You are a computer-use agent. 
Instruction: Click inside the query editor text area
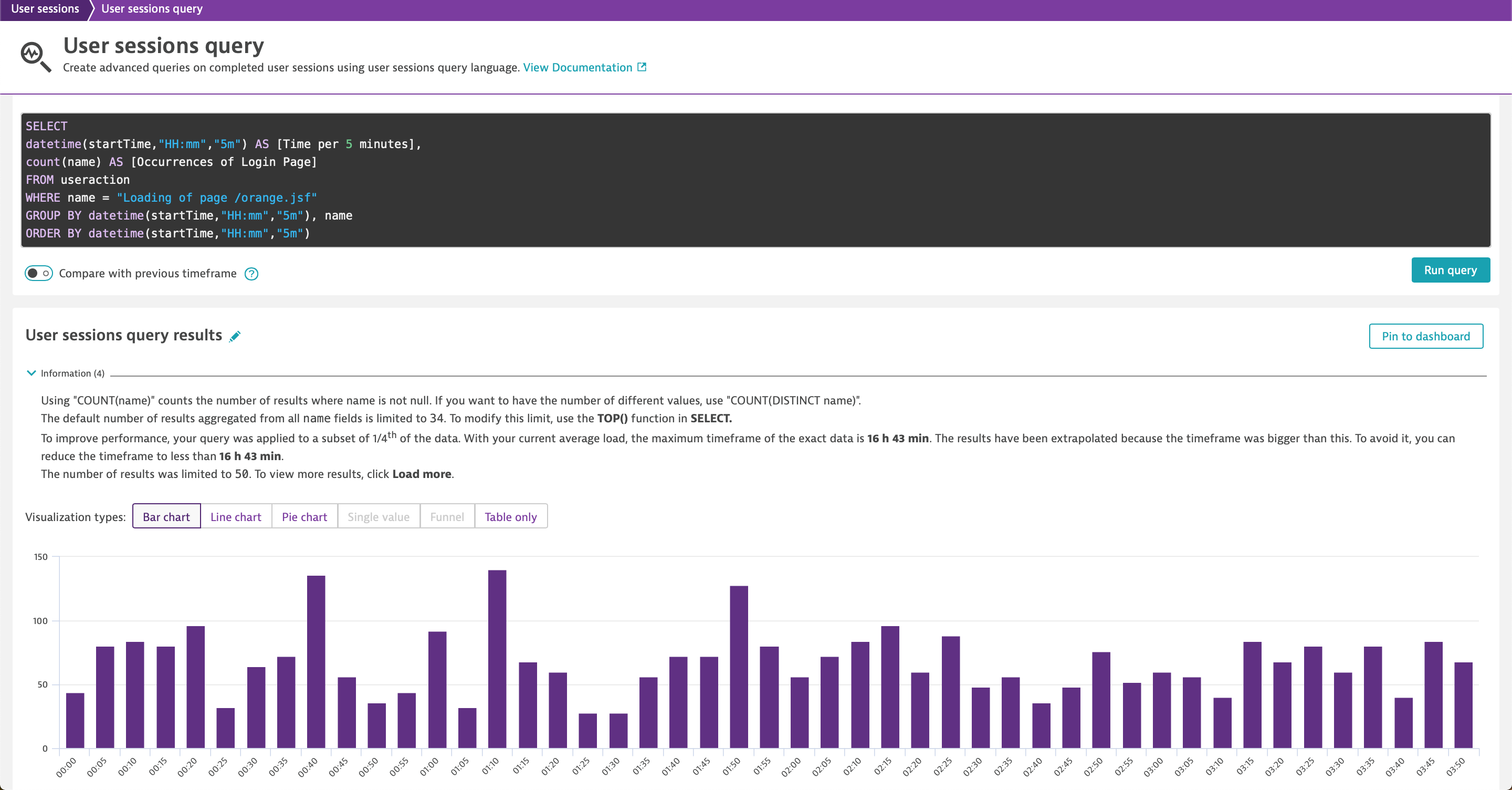tap(755, 180)
